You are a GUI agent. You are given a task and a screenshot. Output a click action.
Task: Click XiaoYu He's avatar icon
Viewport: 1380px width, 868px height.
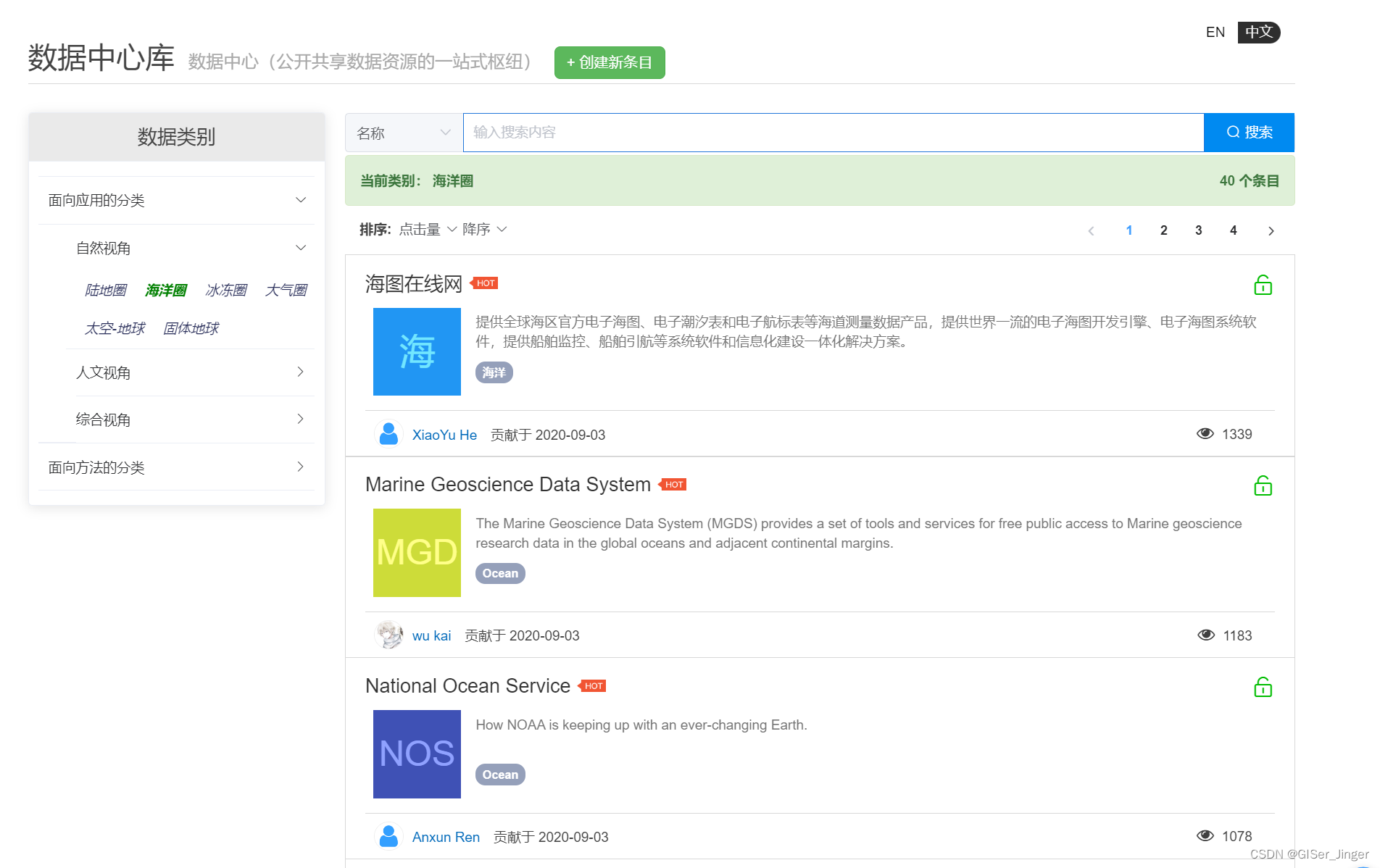[388, 434]
